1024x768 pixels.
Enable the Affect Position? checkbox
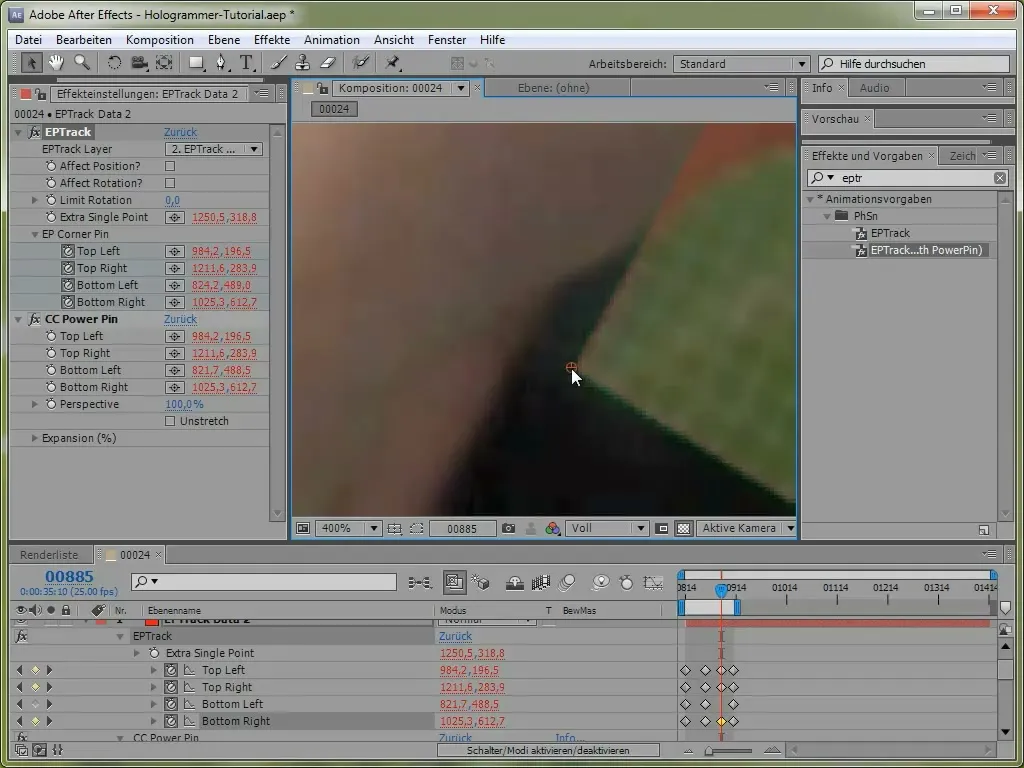pos(170,167)
